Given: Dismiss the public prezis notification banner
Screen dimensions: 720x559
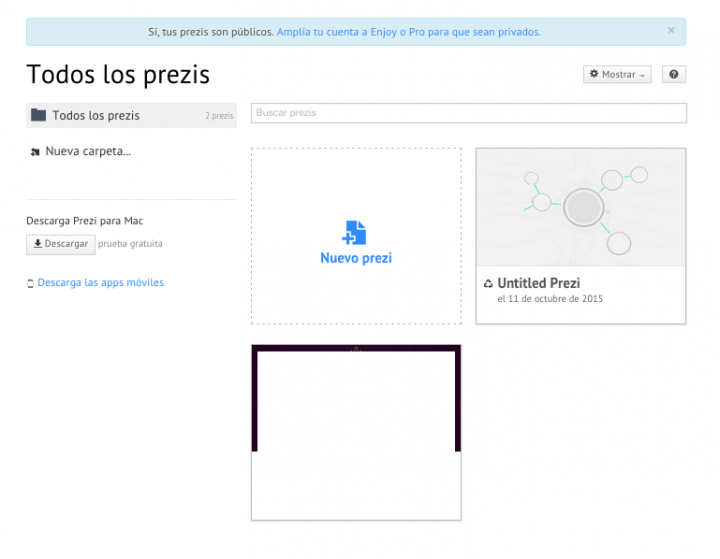Looking at the screenshot, I should coord(671,31).
